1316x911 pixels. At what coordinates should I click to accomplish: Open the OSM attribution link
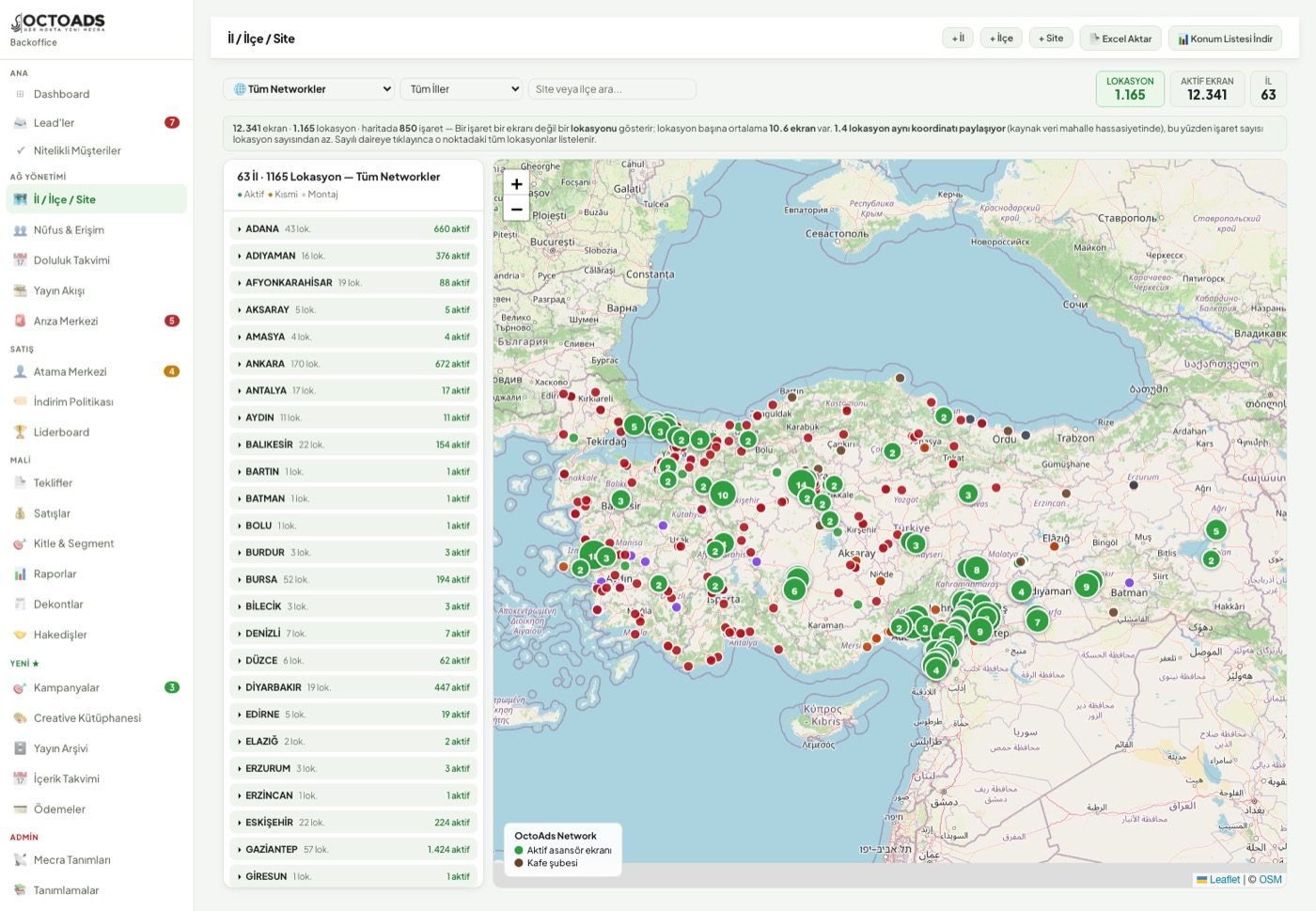coord(1270,880)
